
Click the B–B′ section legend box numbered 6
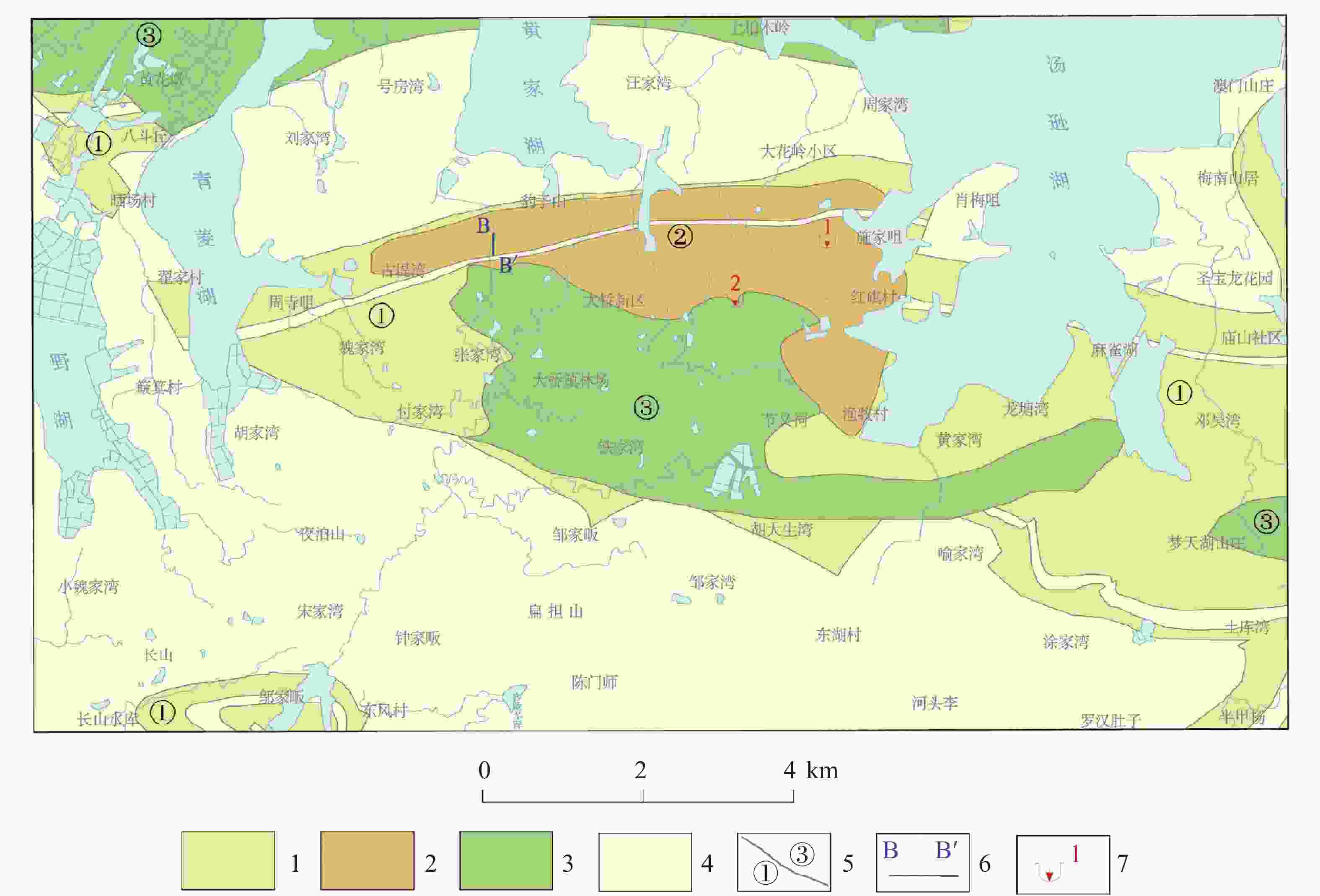(922, 862)
